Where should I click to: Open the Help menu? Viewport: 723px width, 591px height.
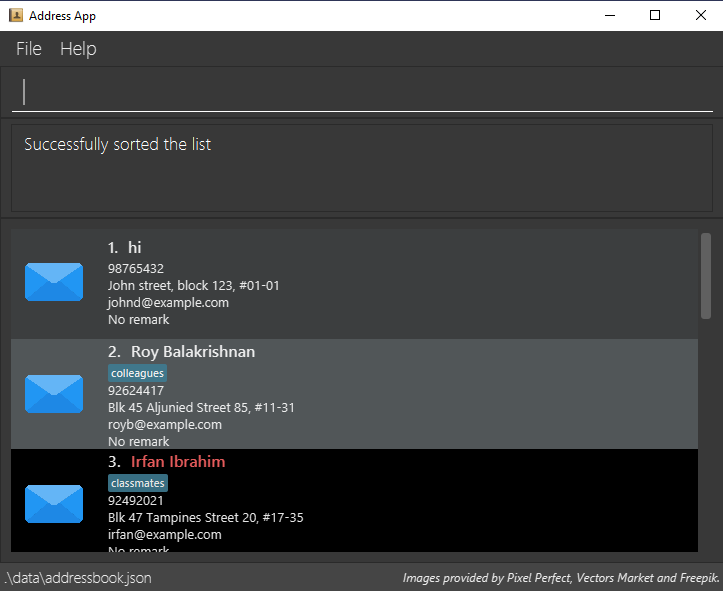(78, 49)
